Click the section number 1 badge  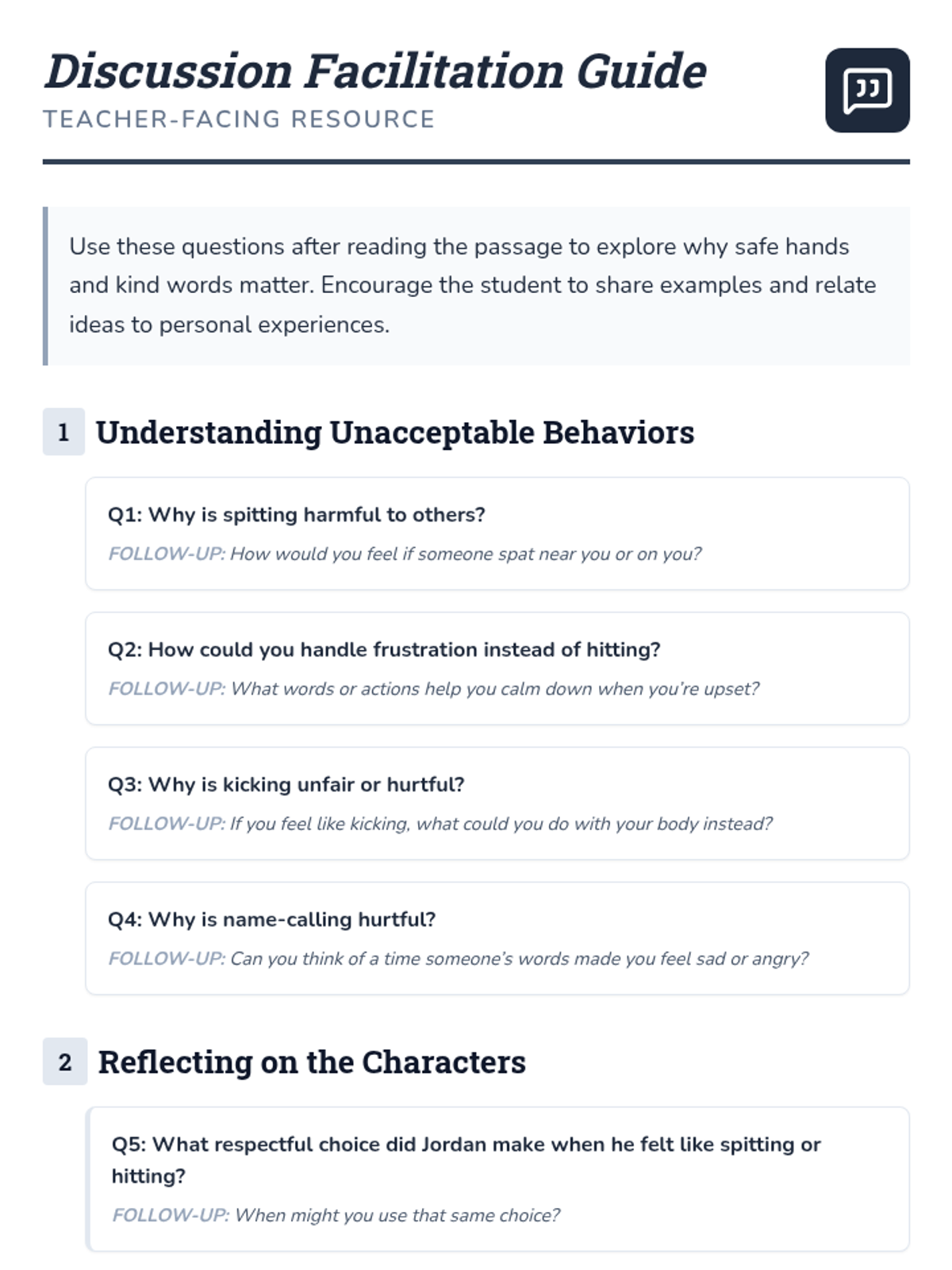63,433
